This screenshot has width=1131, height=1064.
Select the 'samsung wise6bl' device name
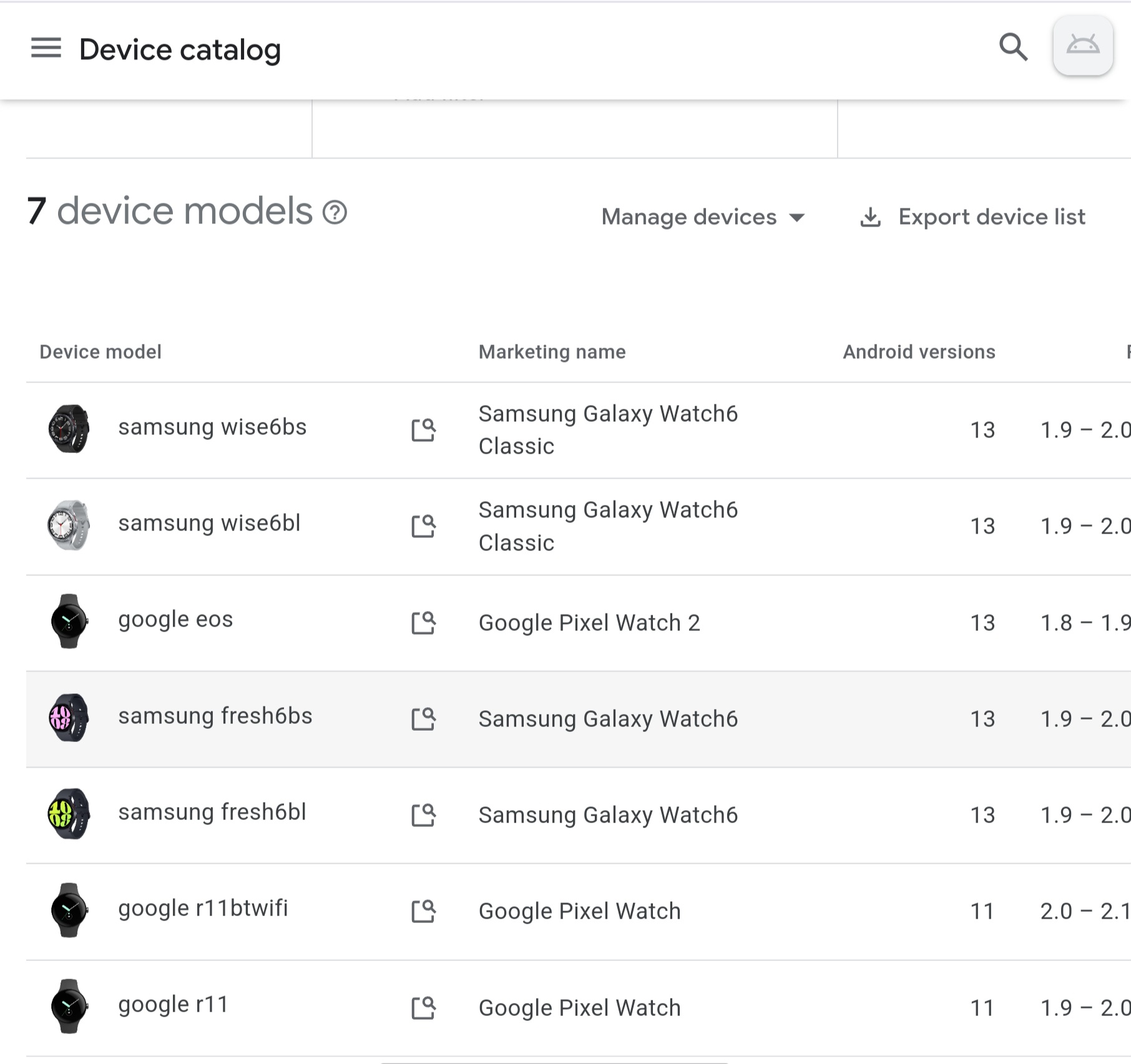209,524
